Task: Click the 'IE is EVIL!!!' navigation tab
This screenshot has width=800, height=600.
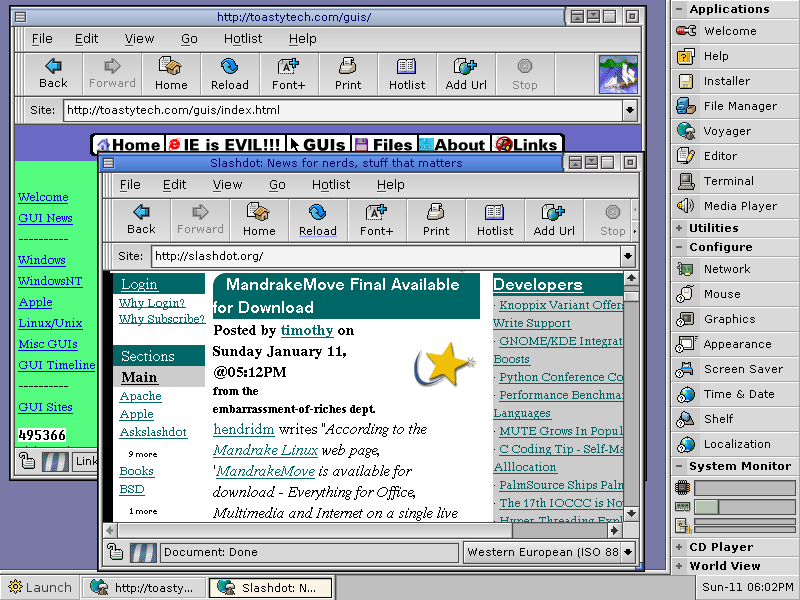Action: click(x=225, y=145)
